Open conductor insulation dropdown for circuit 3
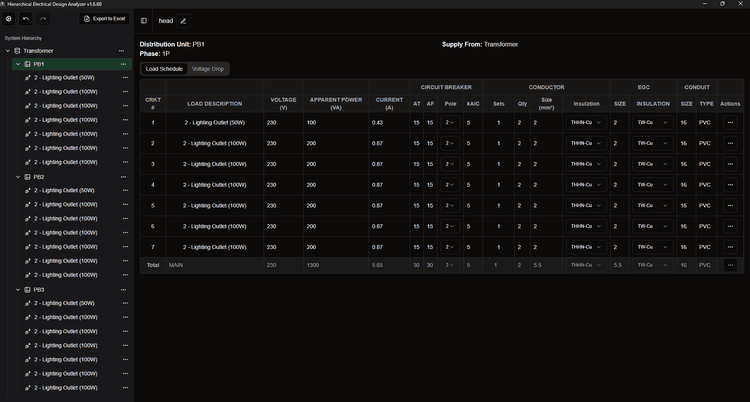 click(585, 164)
